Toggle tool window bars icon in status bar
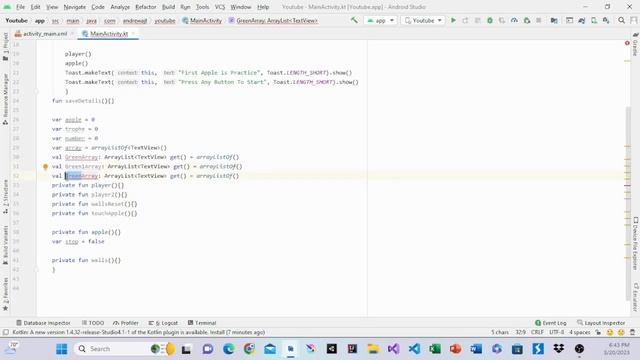This screenshot has width=640, height=360. (6, 332)
